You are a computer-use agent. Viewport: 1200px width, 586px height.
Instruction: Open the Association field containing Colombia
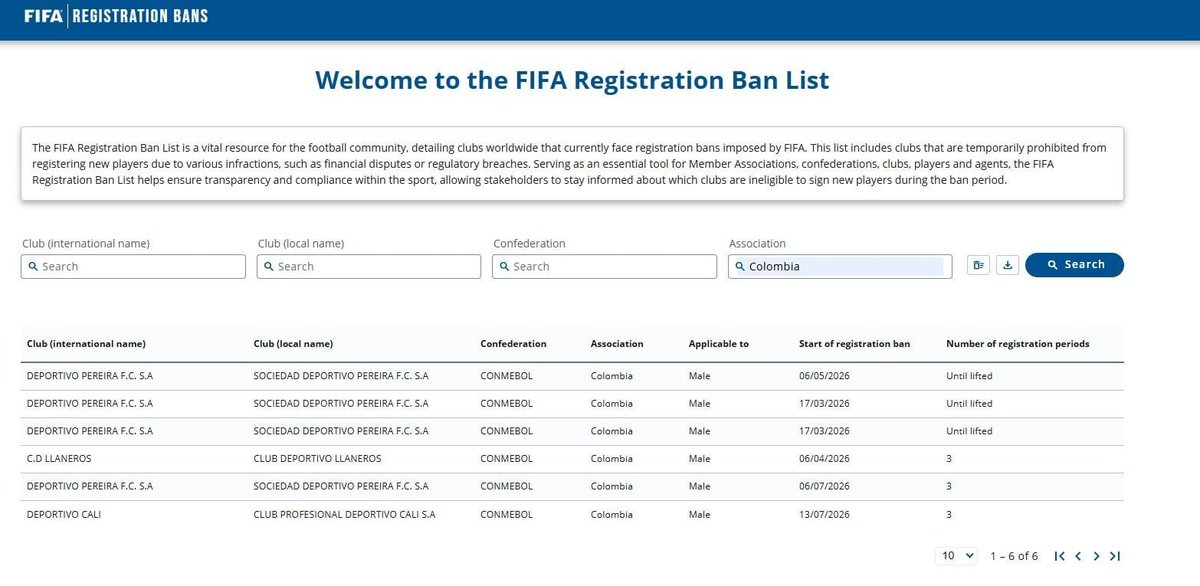click(x=840, y=266)
